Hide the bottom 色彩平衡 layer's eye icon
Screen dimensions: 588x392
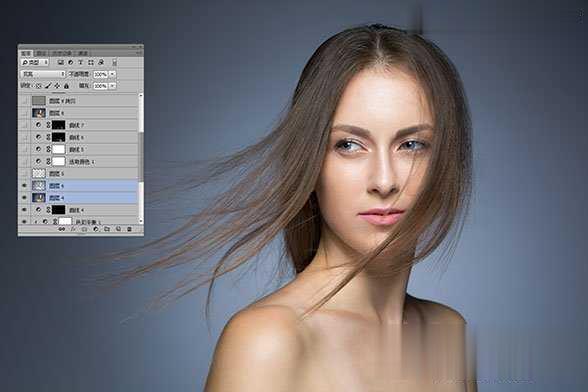click(x=24, y=222)
